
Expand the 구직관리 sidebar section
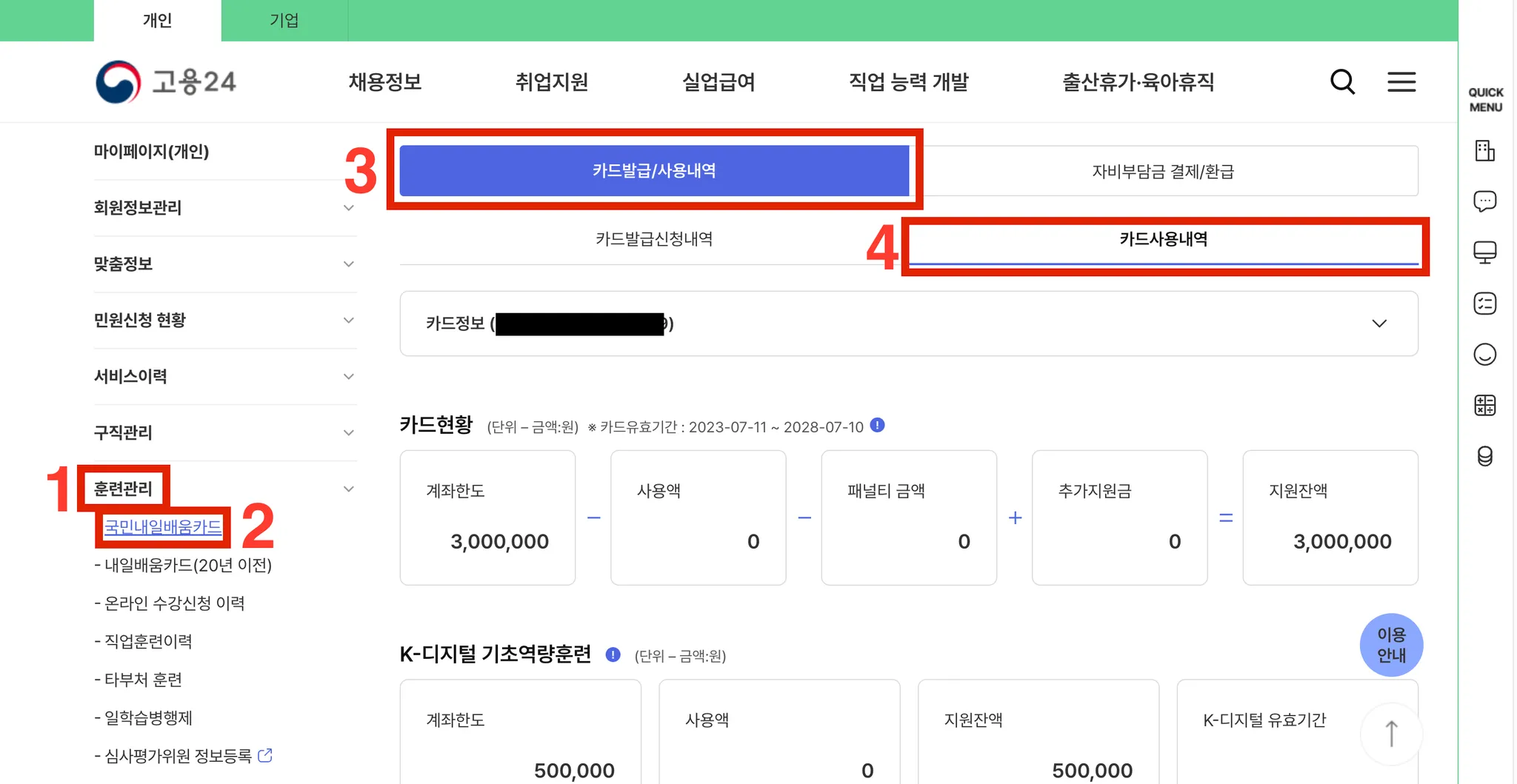[348, 432]
